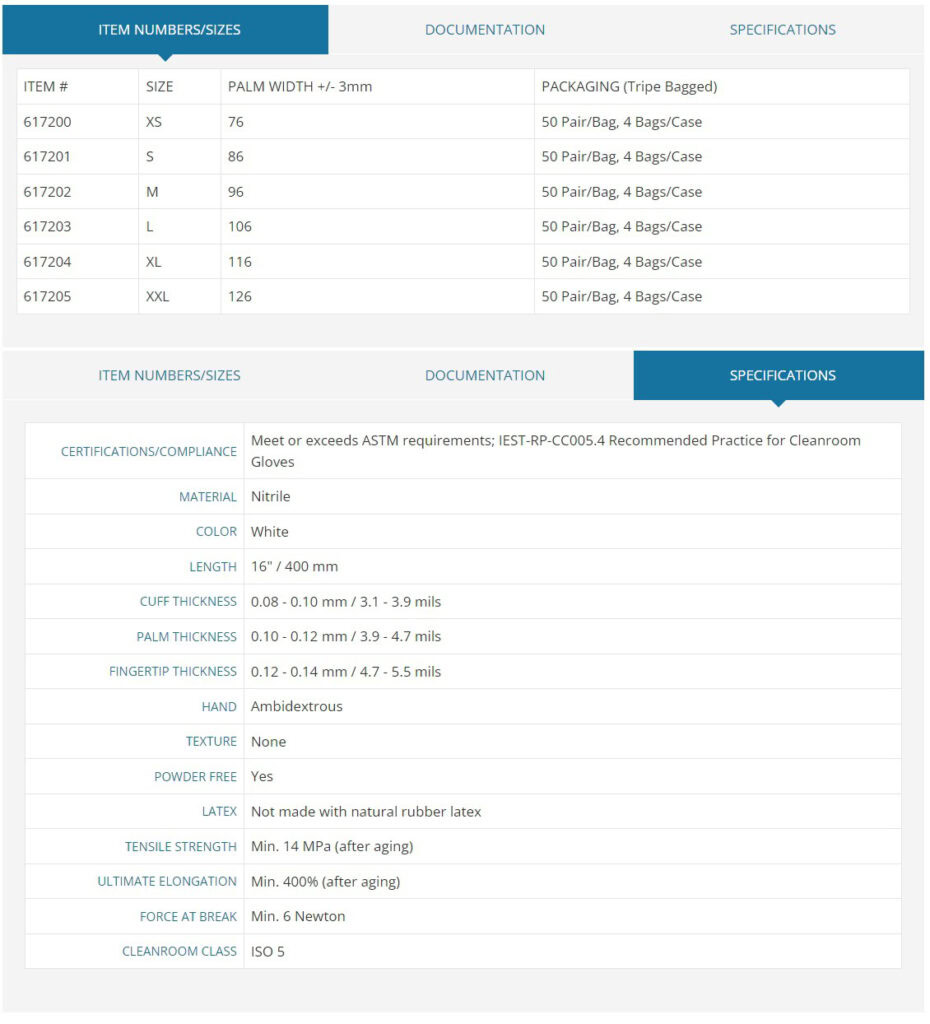Image resolution: width=930 pixels, height=1024 pixels.
Task: Select item number 617205
Action: coord(47,296)
